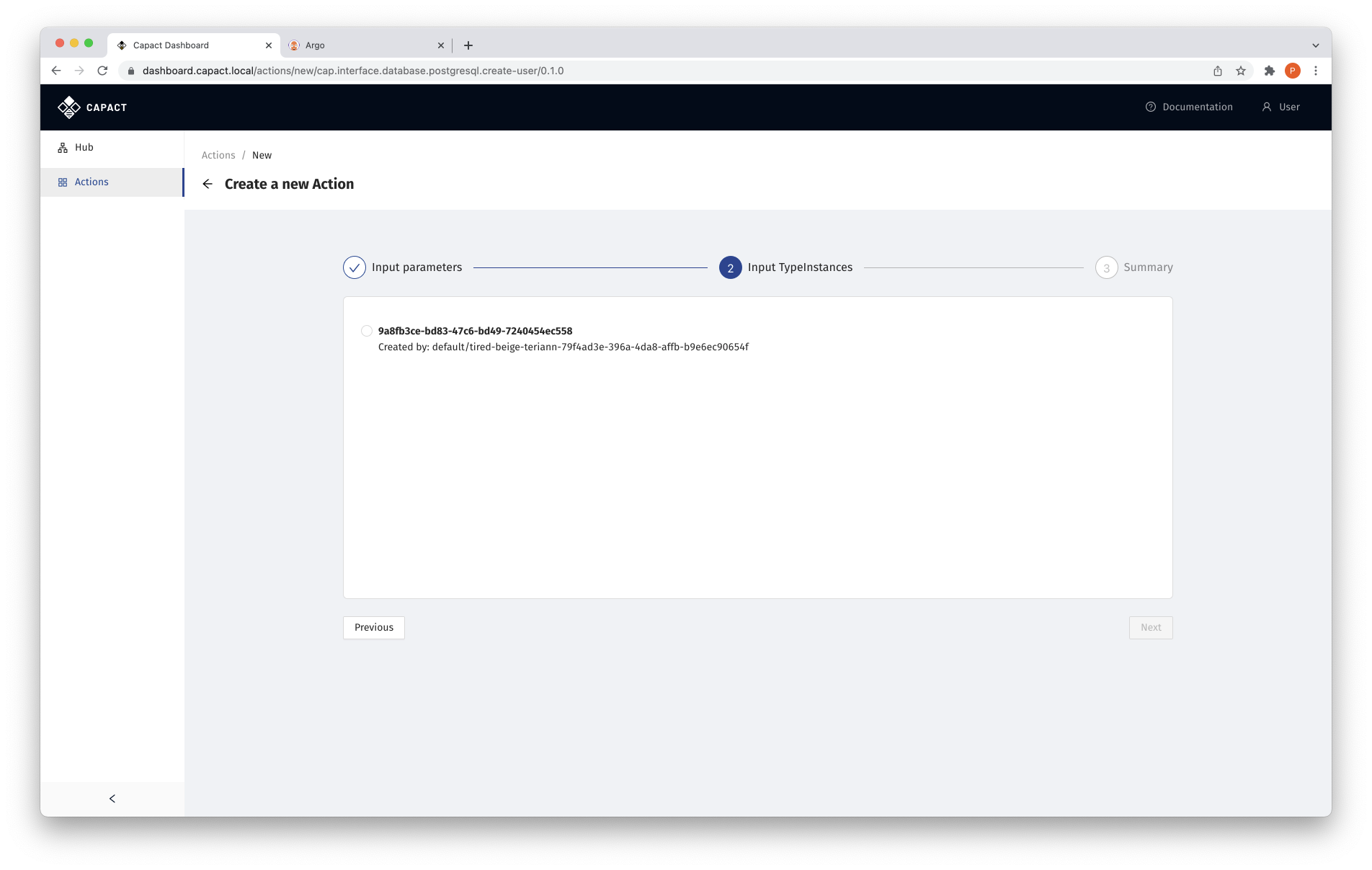Reload the page with browser refresh icon
The image size is (1372, 870).
pos(102,71)
